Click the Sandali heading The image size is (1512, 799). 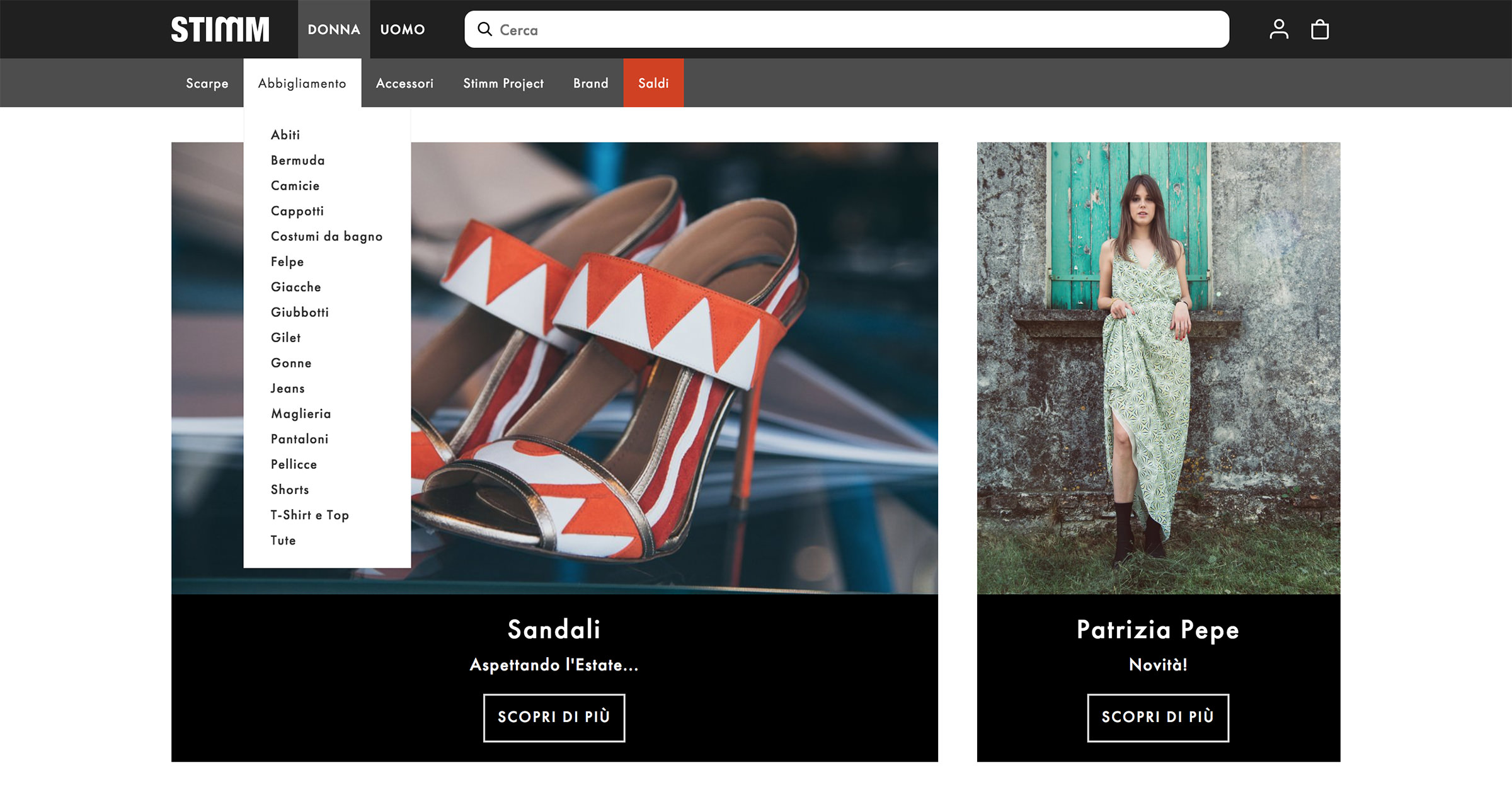click(554, 629)
